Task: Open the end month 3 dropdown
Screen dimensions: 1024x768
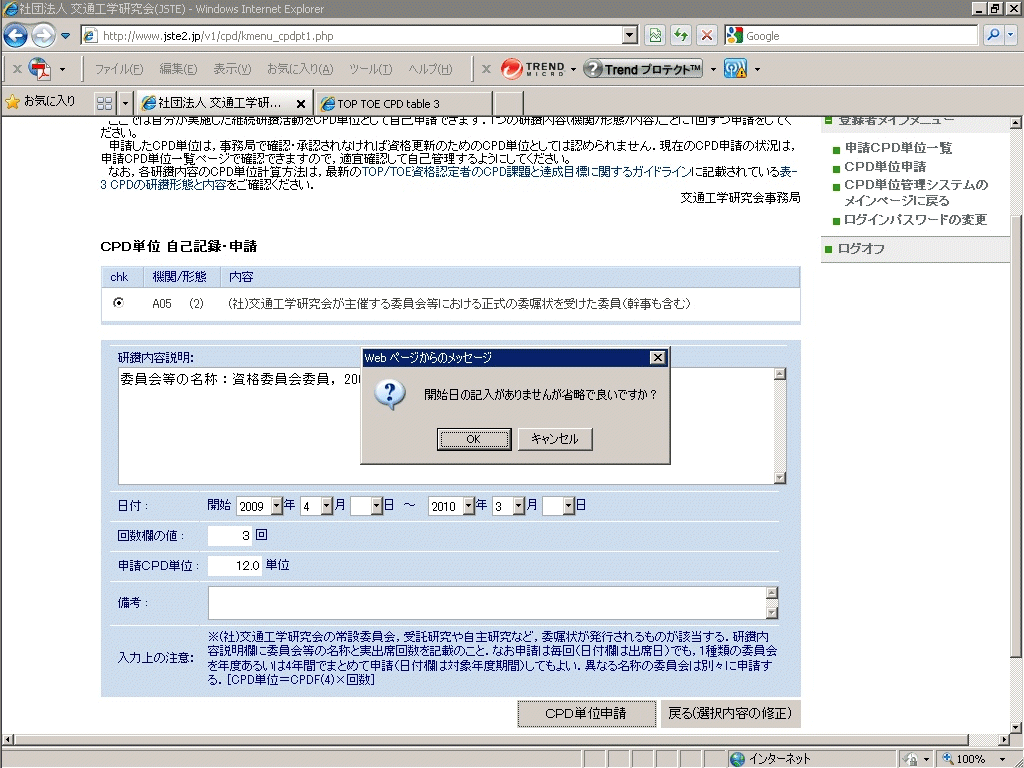Action: [519, 505]
